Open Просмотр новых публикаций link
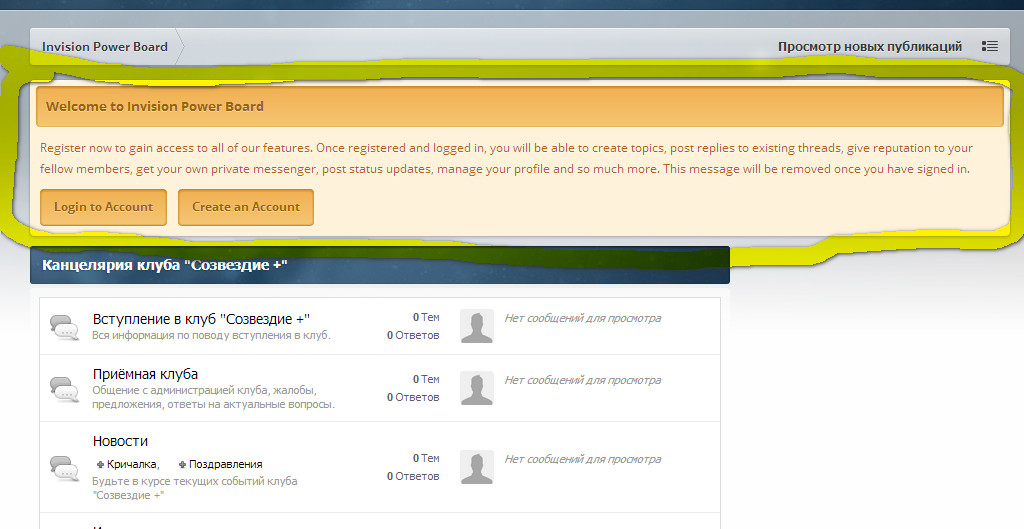Screen dimensions: 1024x529 [x=869, y=47]
